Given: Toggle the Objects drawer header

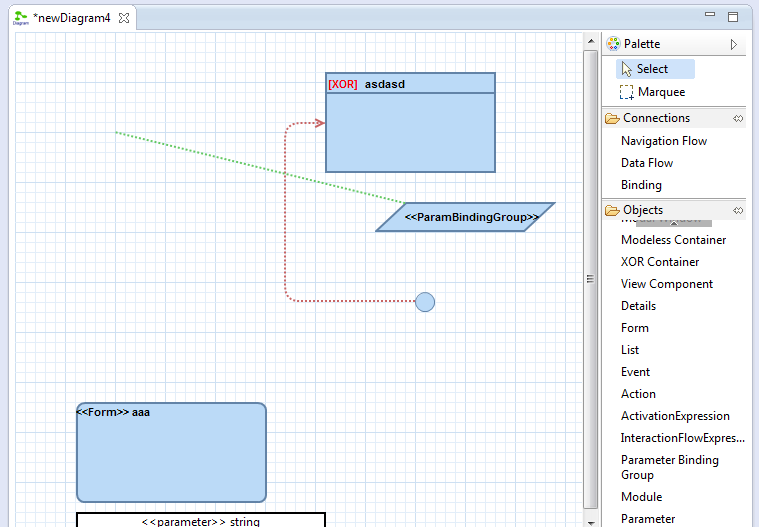Looking at the screenshot, I should coord(674,210).
